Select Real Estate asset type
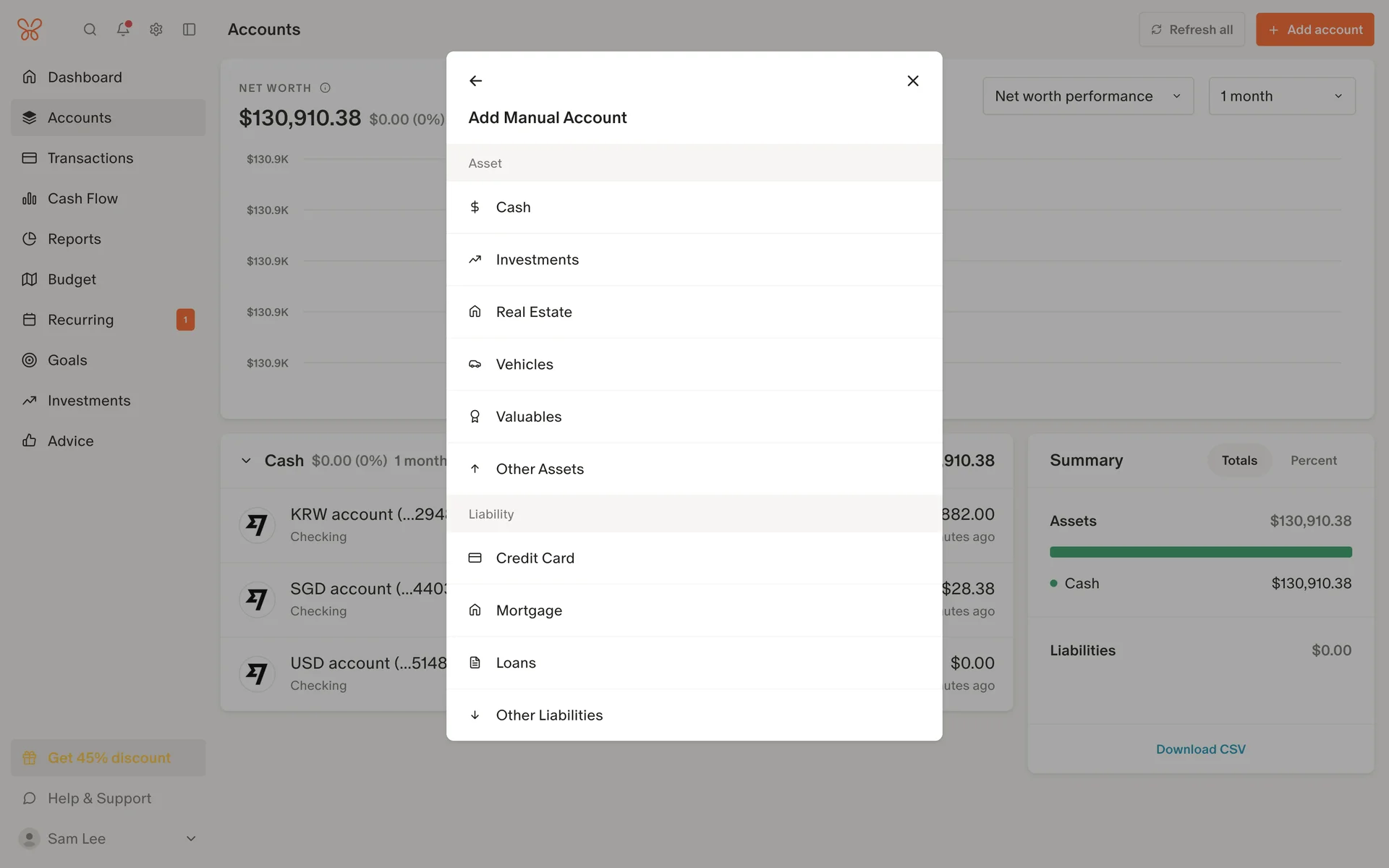1389x868 pixels. [534, 312]
